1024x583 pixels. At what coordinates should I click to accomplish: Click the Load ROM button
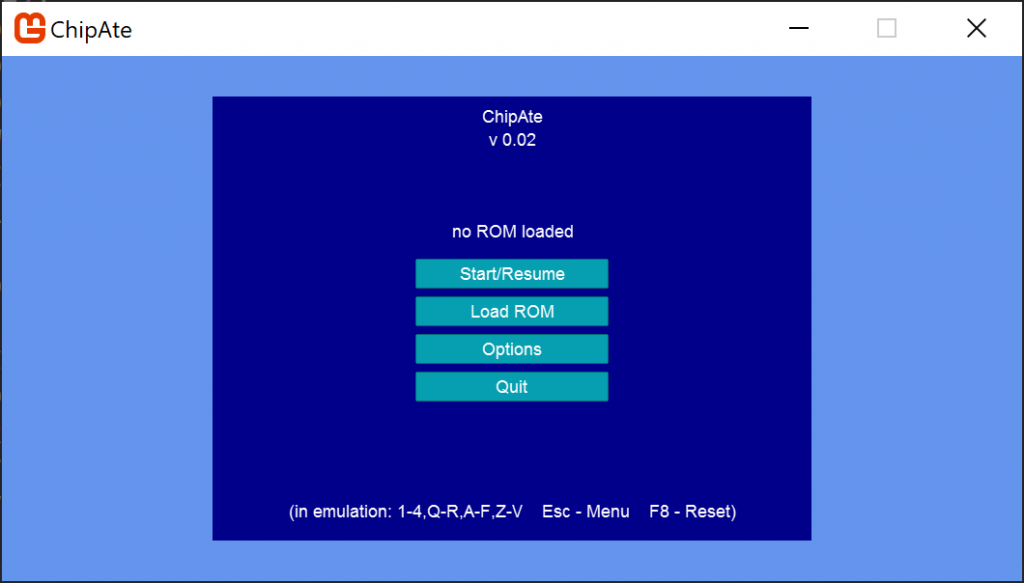[x=512, y=311]
